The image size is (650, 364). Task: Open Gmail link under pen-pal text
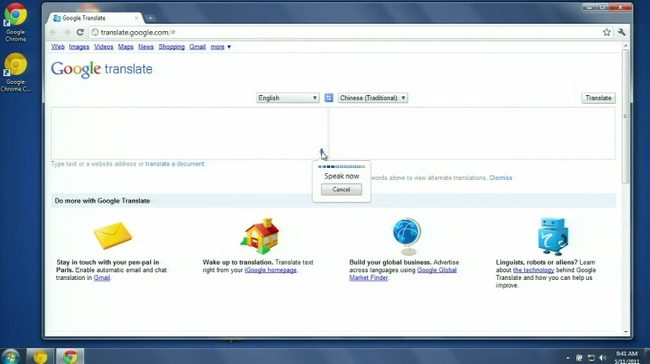[102, 278]
